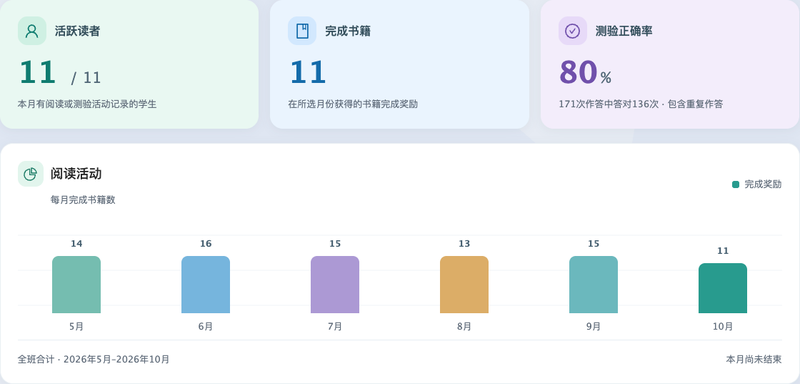Click the value label 11 above 10月
Image resolution: width=800 pixels, height=384 pixels.
point(722,251)
